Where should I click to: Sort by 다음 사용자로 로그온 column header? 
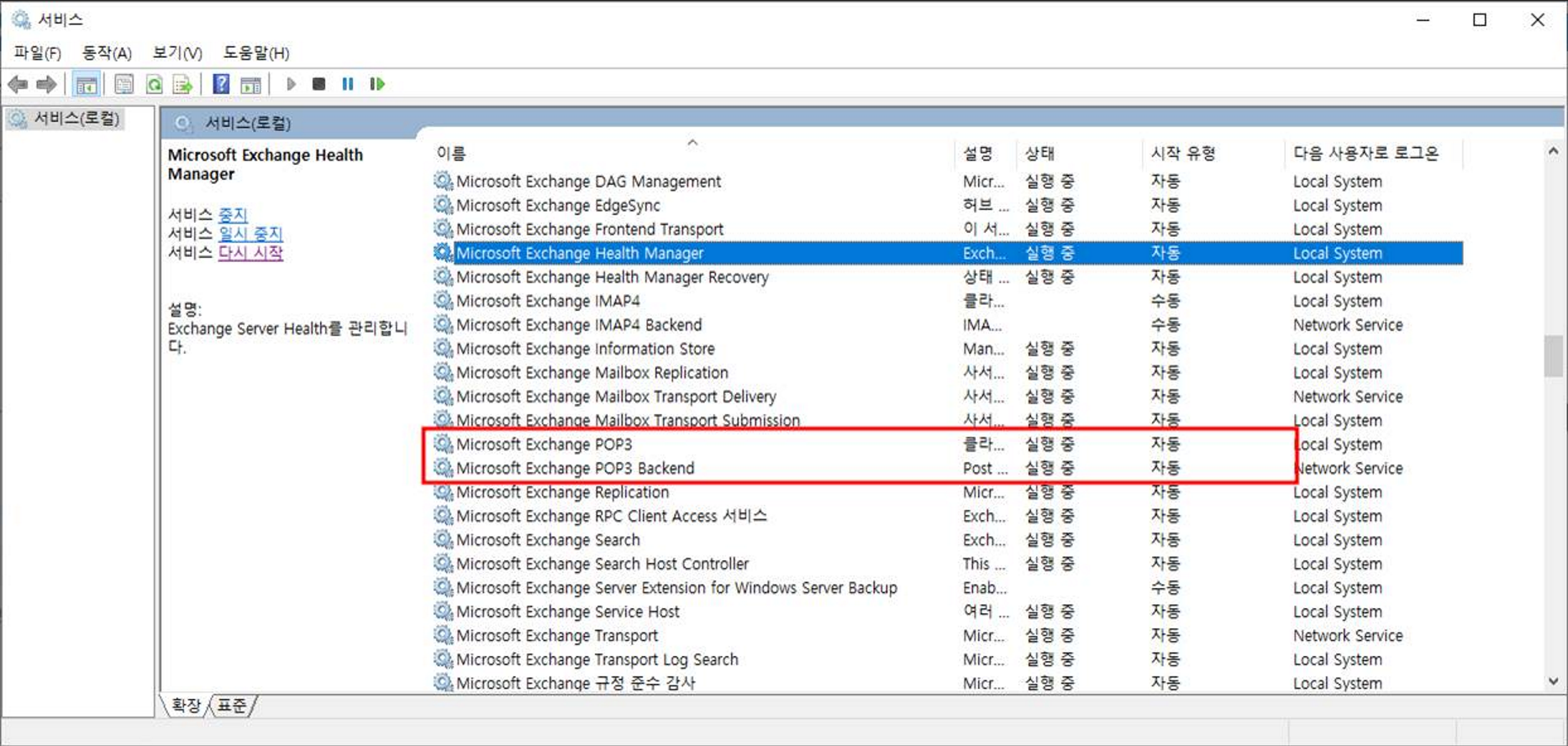pos(1374,153)
